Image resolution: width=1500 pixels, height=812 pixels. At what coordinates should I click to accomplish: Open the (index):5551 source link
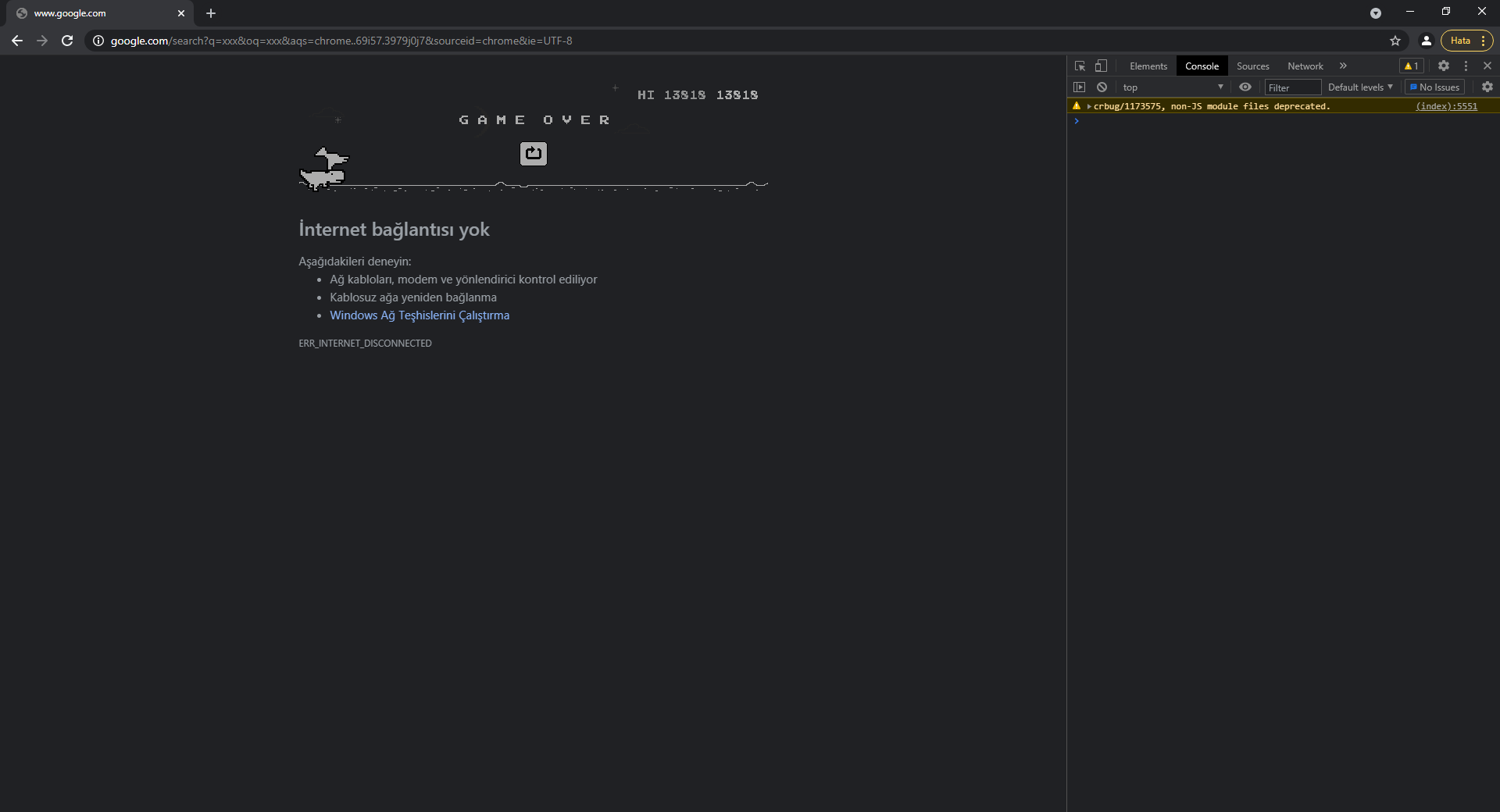coord(1446,106)
